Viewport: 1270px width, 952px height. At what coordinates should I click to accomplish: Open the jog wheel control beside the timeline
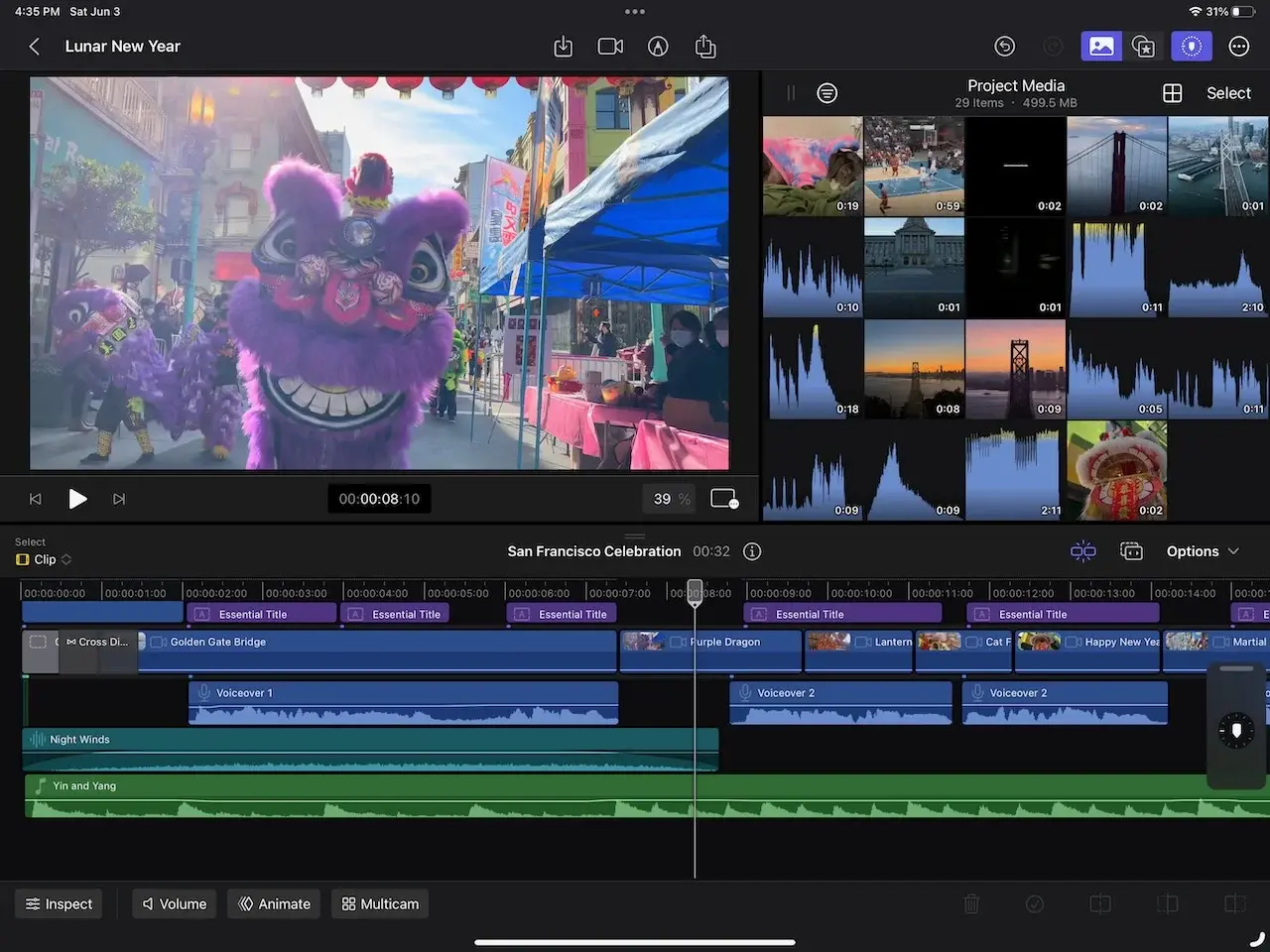(1235, 731)
